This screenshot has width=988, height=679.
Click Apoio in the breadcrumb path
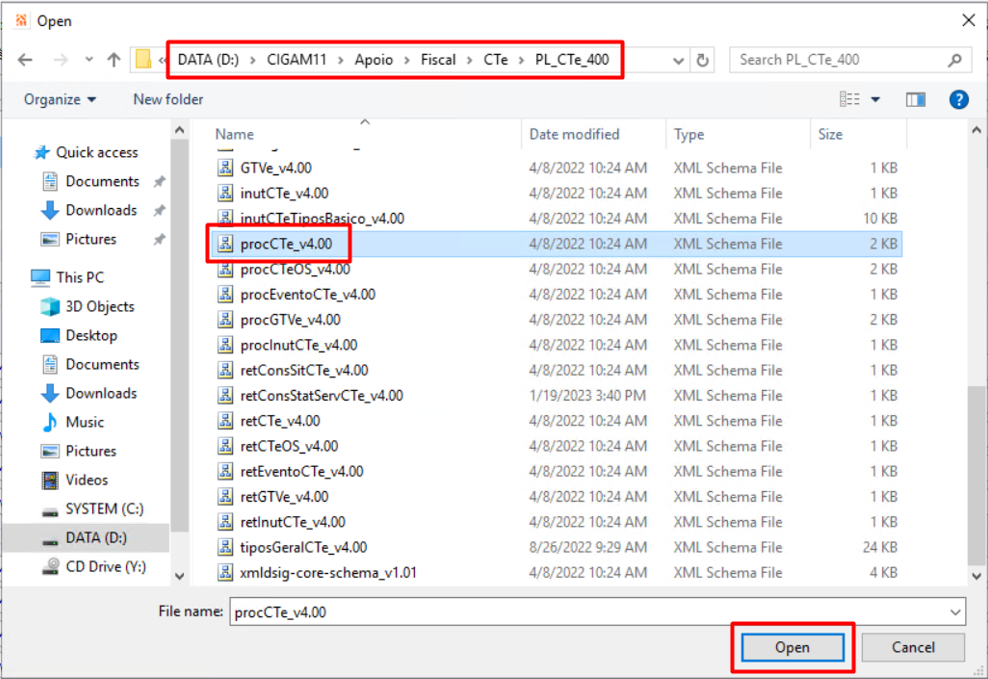point(374,60)
